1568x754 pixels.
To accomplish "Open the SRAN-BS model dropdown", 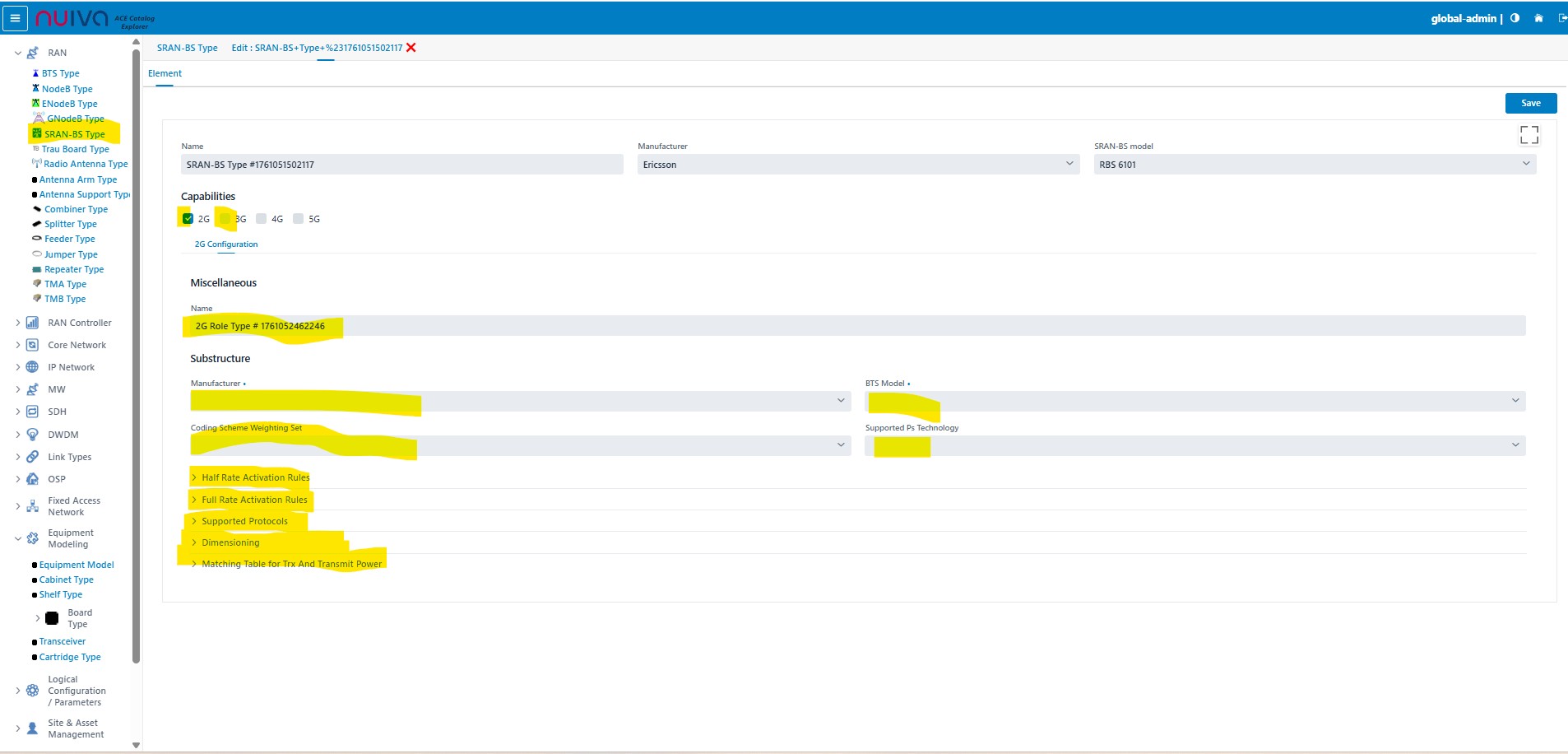I will point(1314,165).
